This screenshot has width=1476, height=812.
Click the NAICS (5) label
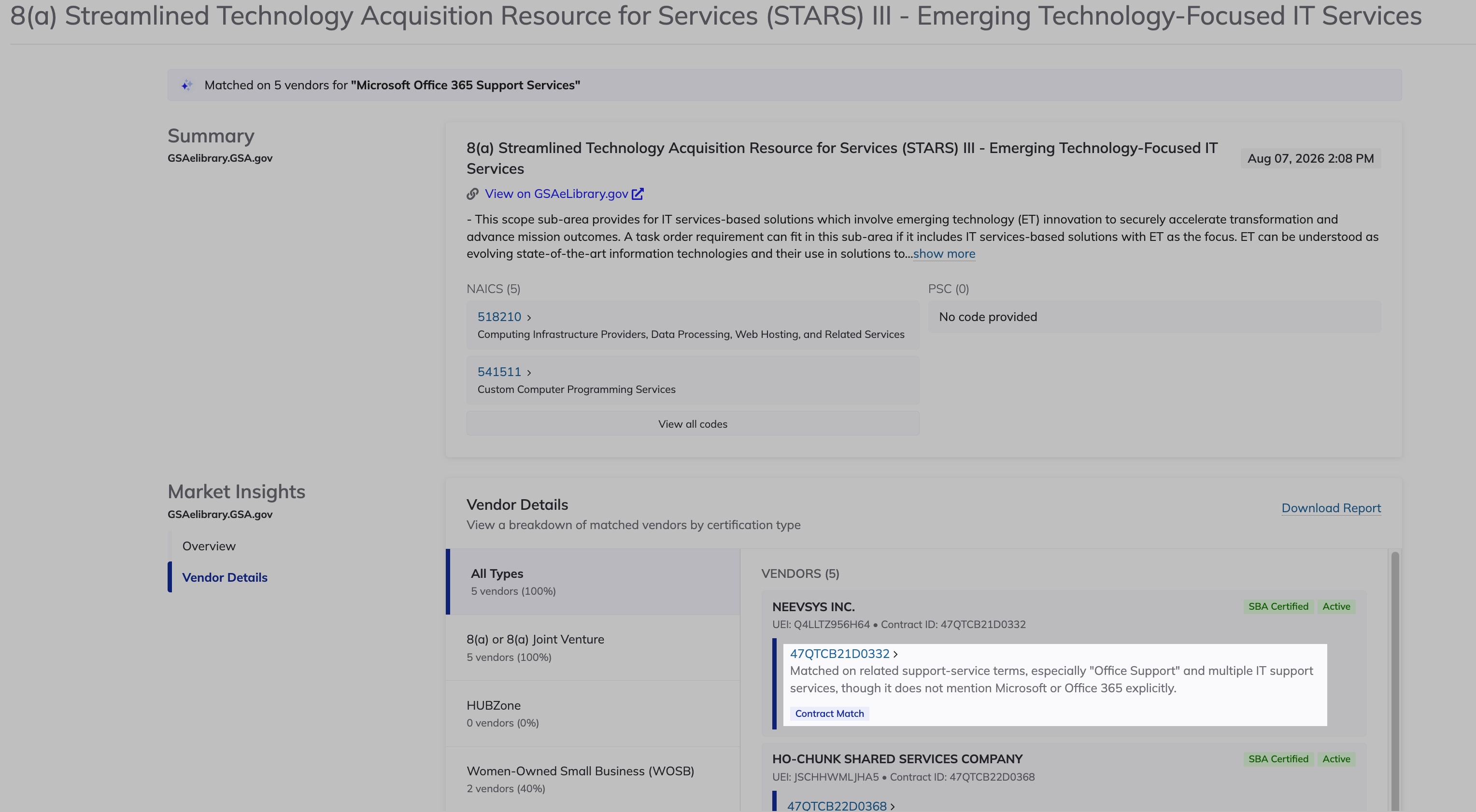[x=493, y=289]
